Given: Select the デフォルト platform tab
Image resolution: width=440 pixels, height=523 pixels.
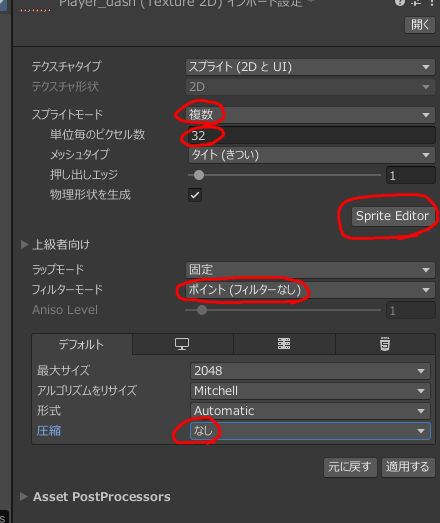Looking at the screenshot, I should (82, 344).
